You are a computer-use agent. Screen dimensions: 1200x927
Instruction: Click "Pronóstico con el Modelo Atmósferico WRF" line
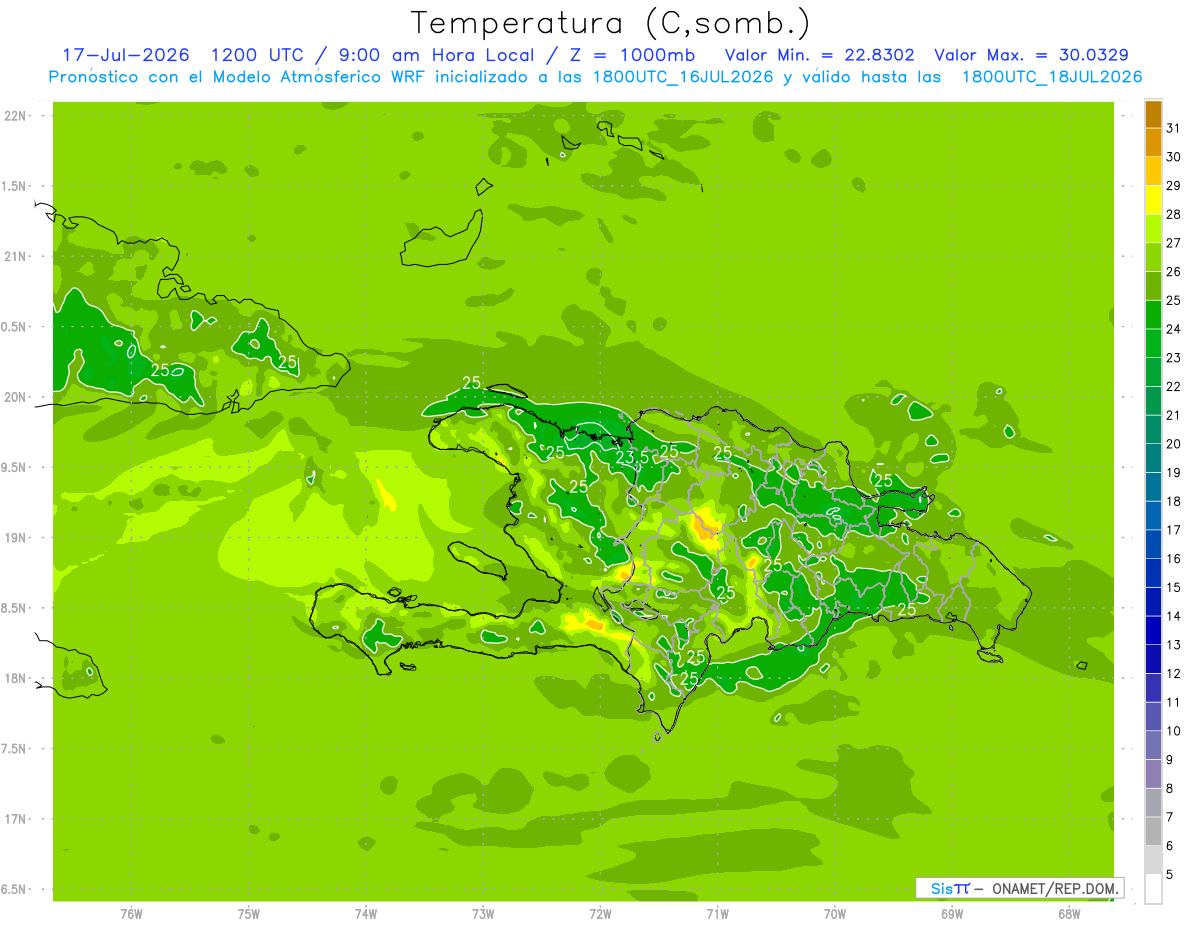click(x=238, y=77)
